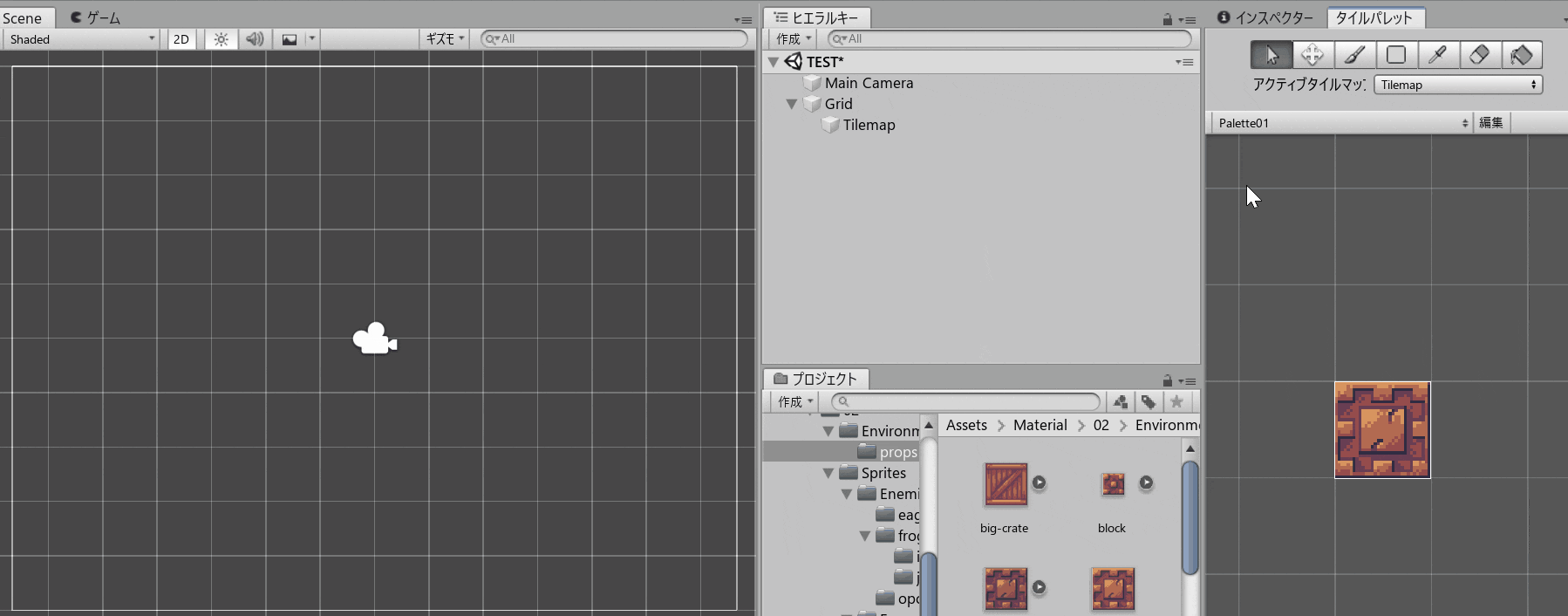Open the ギズモ dropdown menu

[x=445, y=39]
